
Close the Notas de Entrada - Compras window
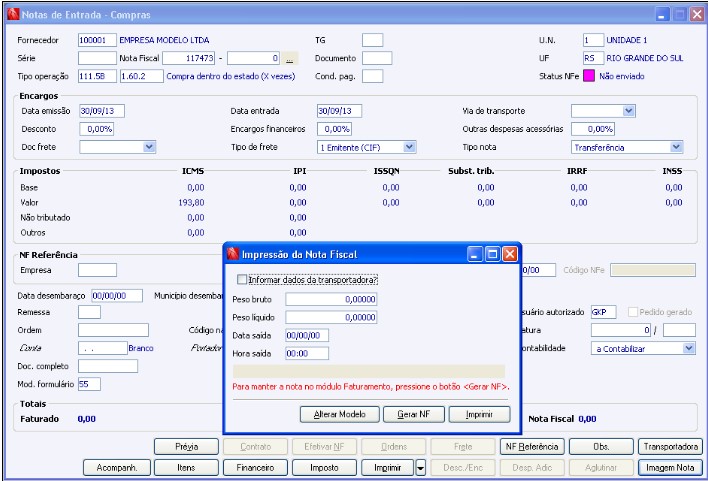[x=697, y=14]
